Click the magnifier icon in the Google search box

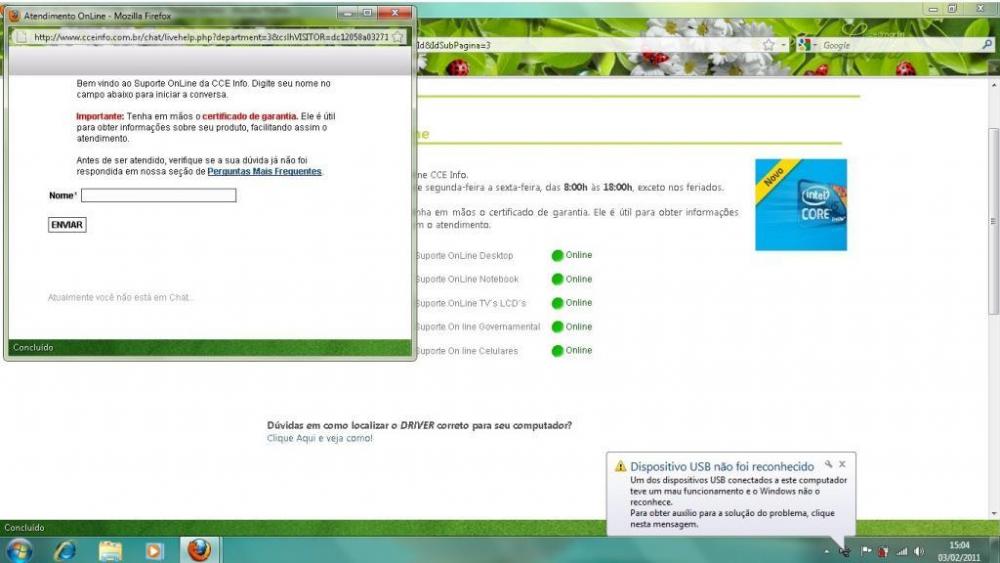pyautogui.click(x=987, y=45)
